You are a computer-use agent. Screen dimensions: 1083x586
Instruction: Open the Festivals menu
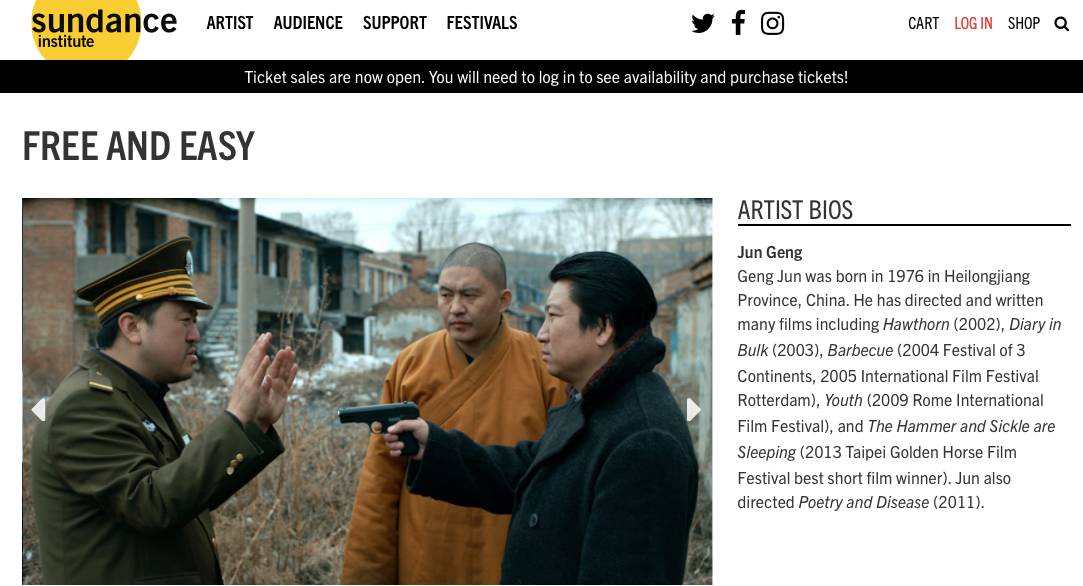coord(481,23)
